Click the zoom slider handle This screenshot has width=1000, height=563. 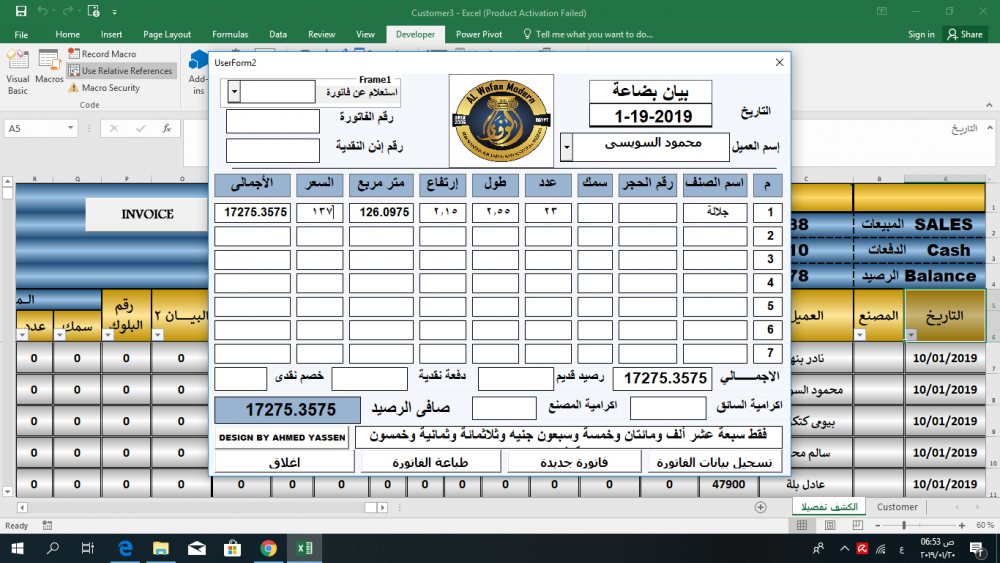click(x=904, y=525)
